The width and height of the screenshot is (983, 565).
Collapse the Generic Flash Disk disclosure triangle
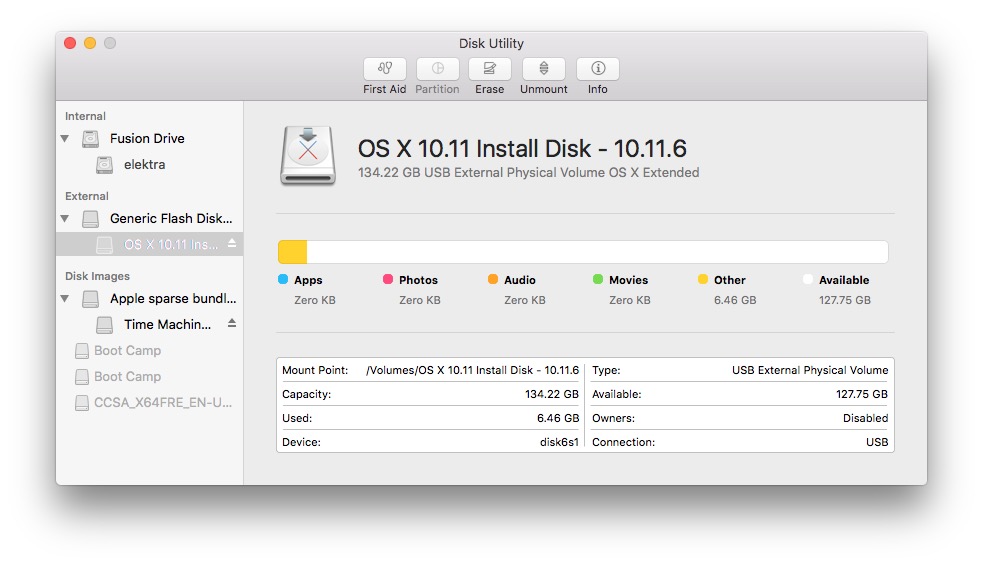pyautogui.click(x=65, y=219)
